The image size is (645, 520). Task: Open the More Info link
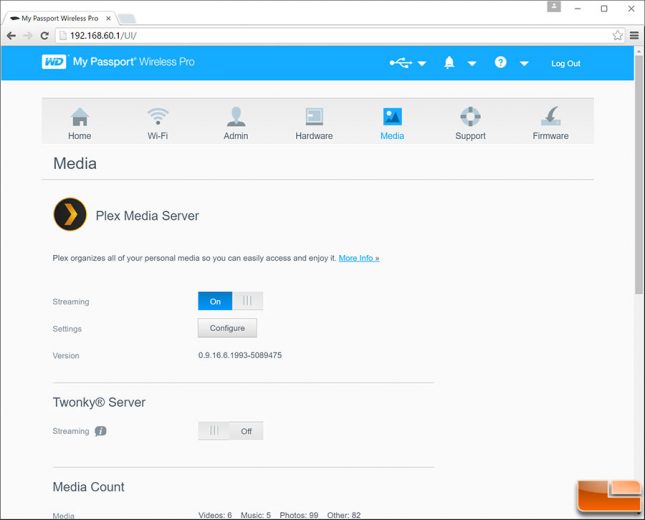click(359, 258)
